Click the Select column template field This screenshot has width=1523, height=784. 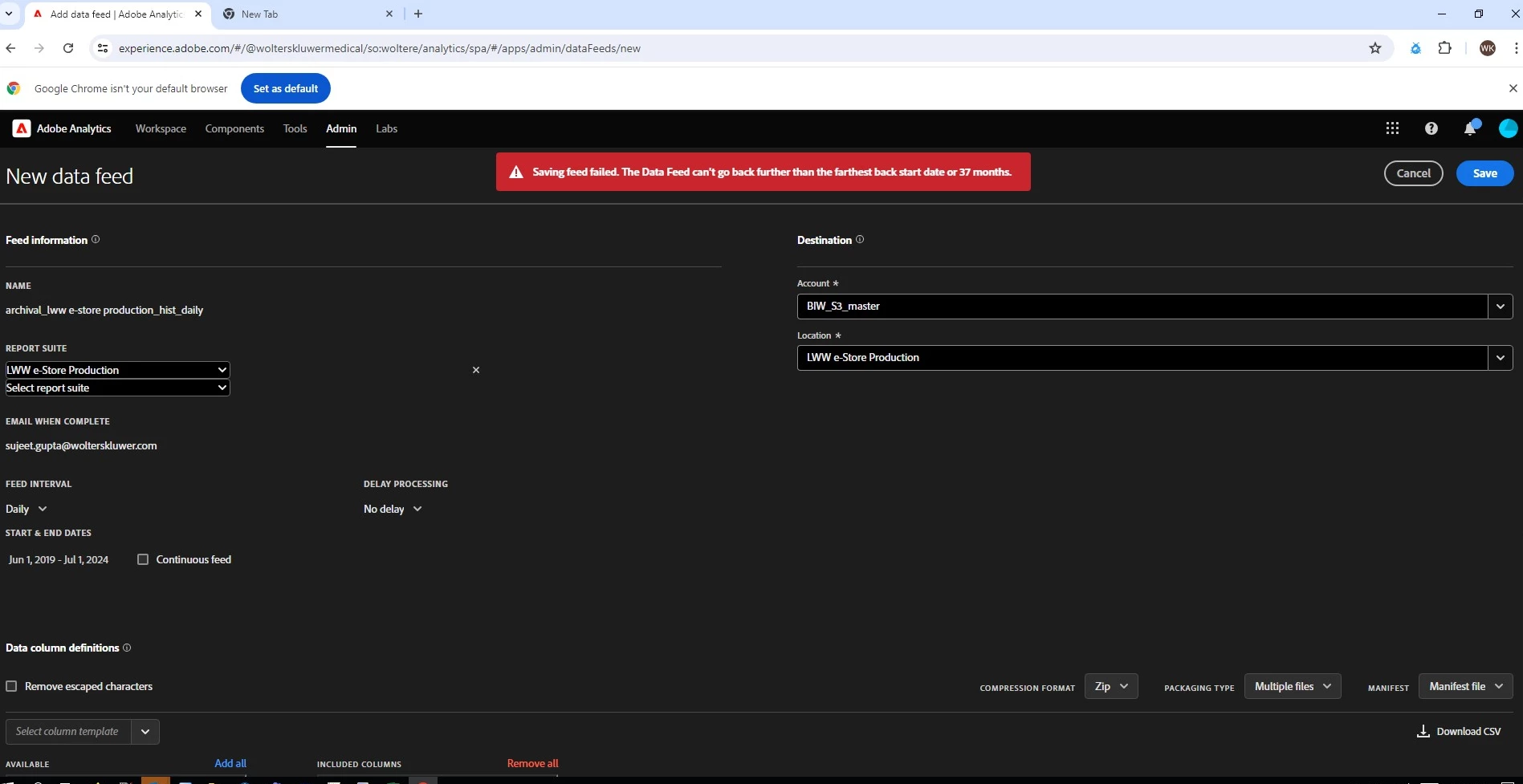tap(68, 731)
